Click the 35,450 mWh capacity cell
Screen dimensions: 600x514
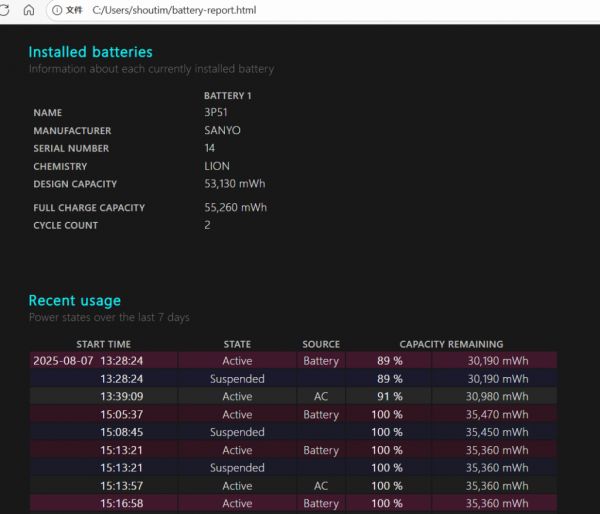tap(497, 433)
